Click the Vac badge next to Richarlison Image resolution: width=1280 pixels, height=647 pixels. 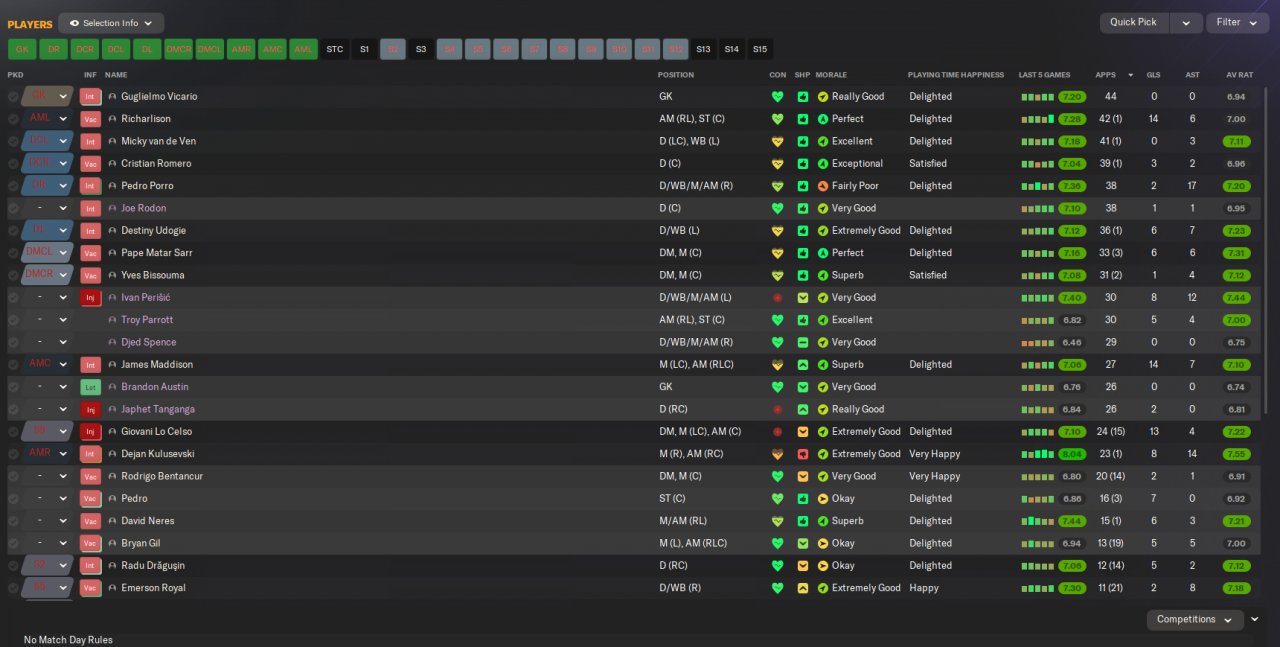tap(91, 119)
